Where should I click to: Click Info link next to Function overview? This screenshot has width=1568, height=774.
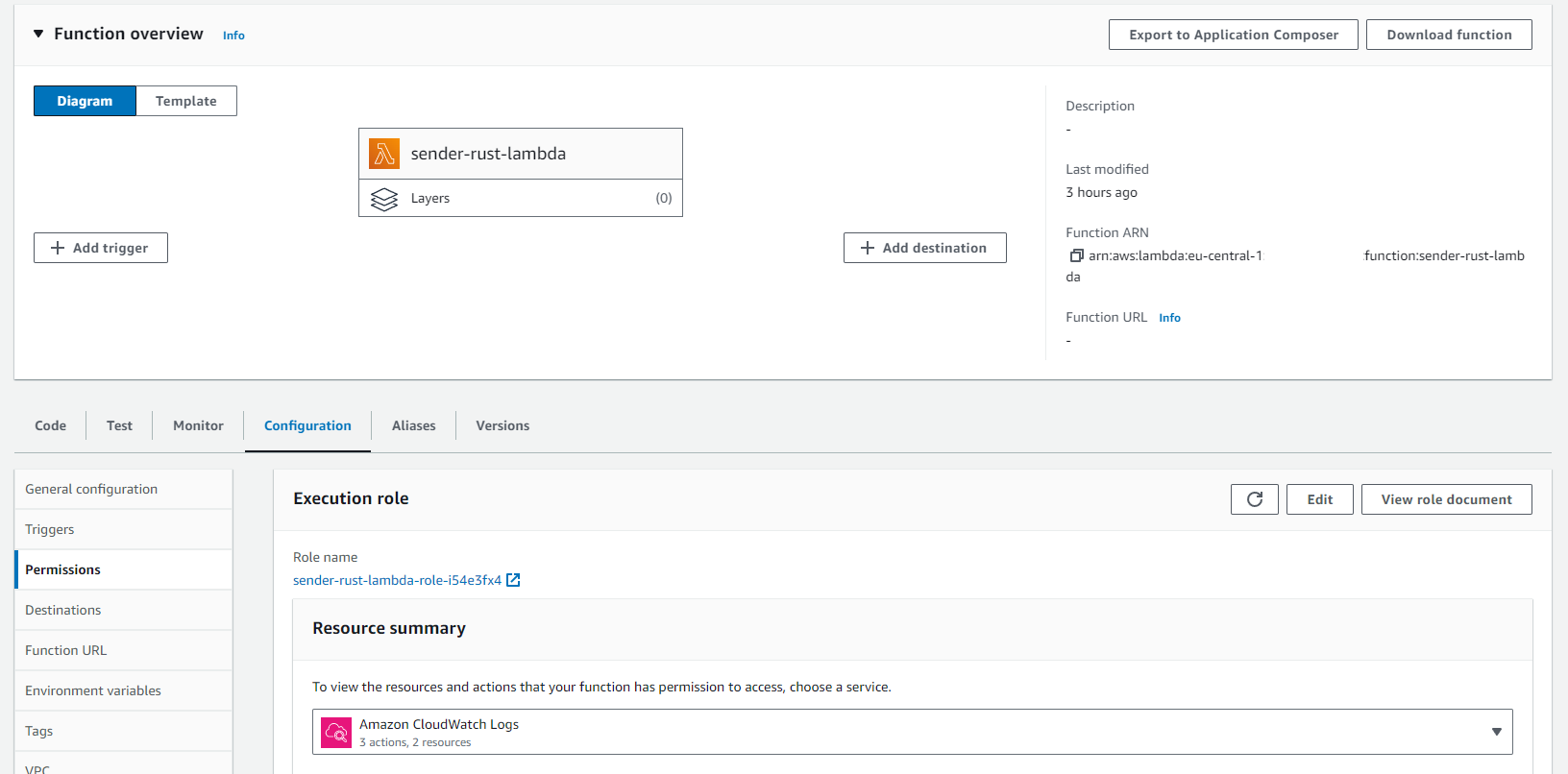click(233, 36)
